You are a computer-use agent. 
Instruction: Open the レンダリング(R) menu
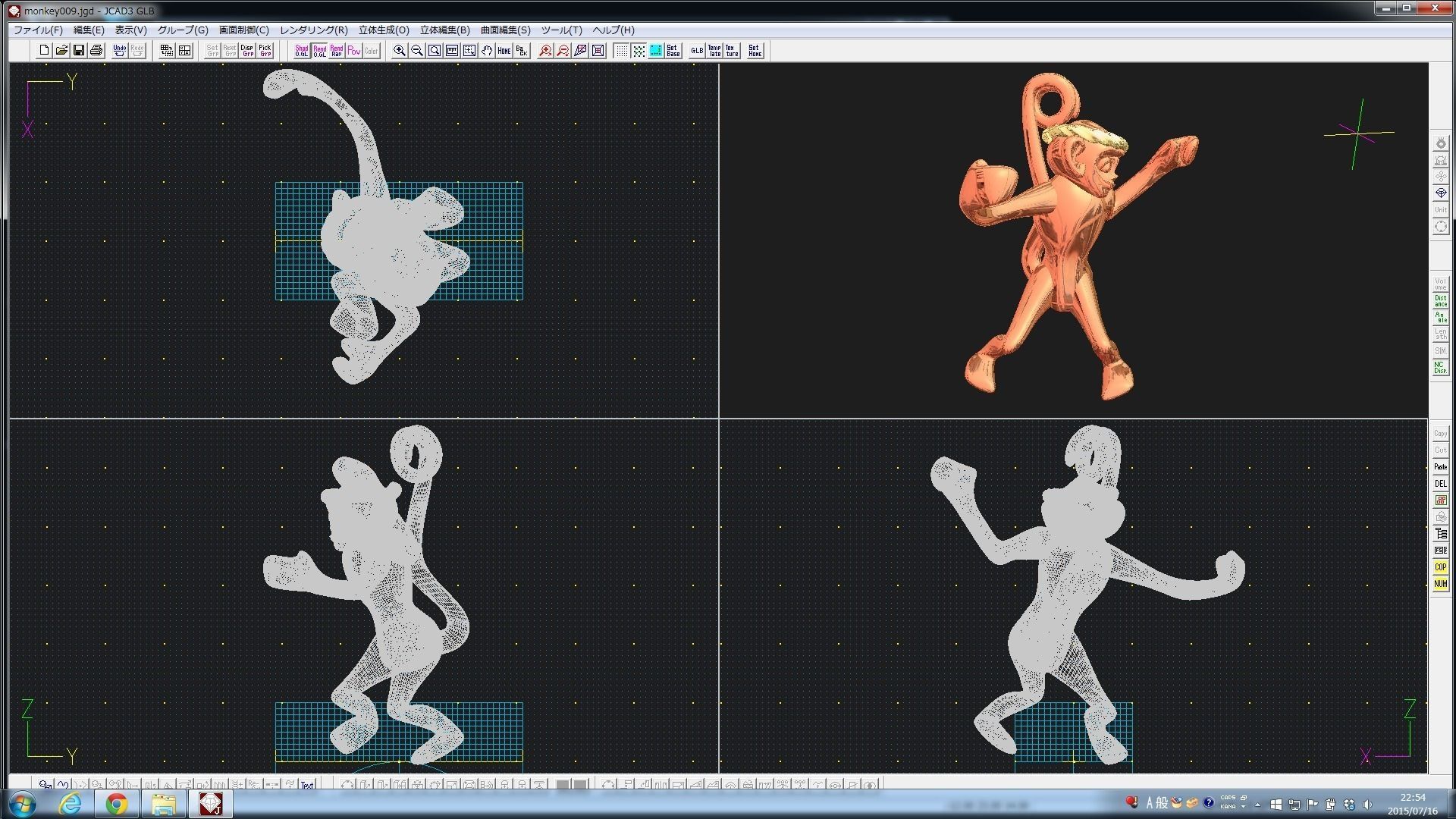pyautogui.click(x=313, y=30)
